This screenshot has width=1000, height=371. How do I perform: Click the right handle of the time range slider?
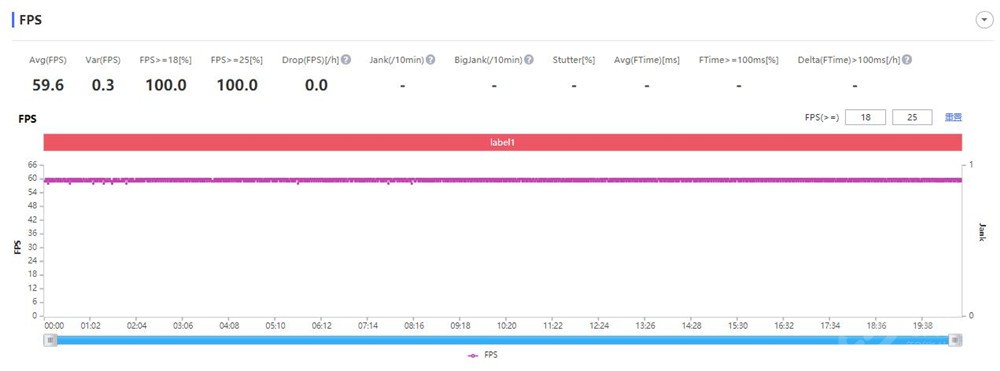tap(955, 340)
